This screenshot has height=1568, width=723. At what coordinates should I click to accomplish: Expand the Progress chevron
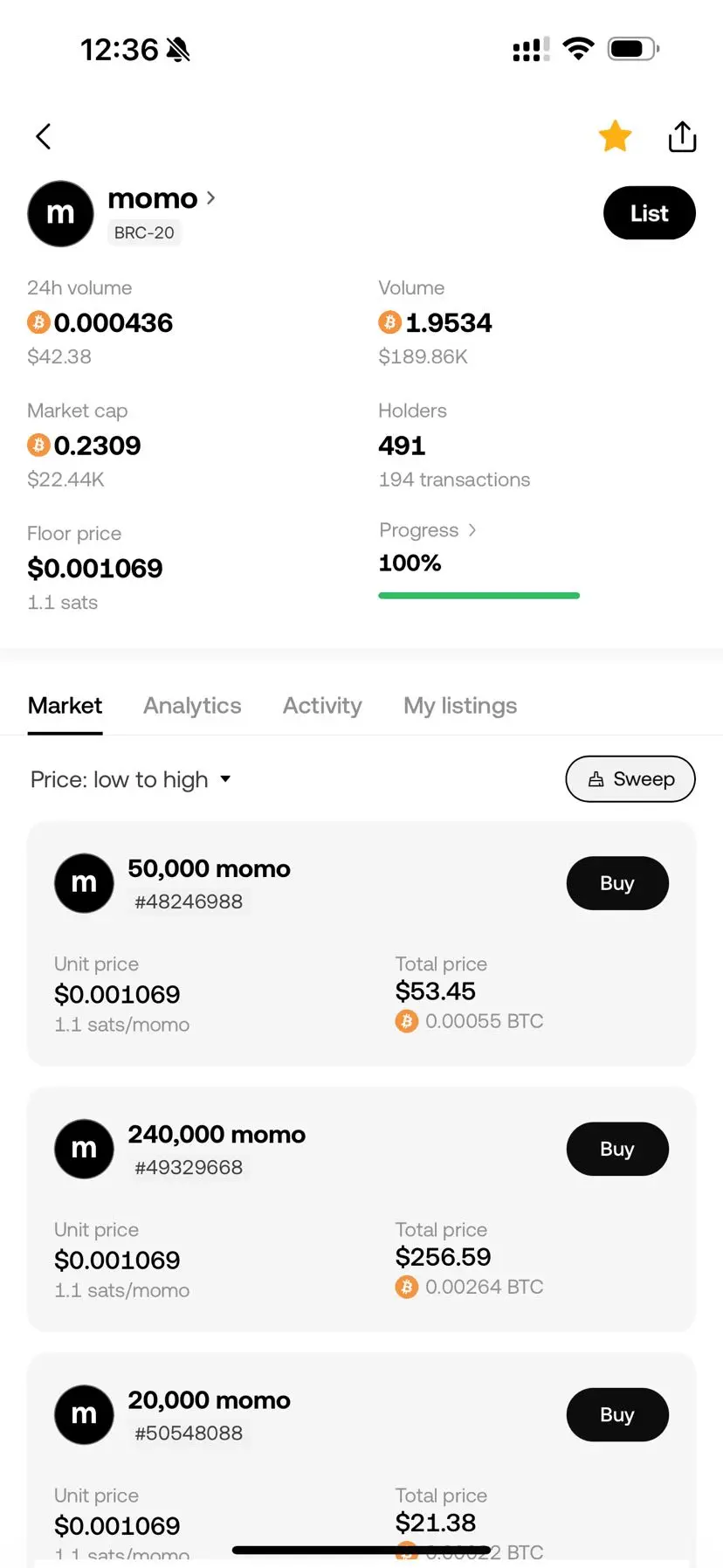click(472, 530)
